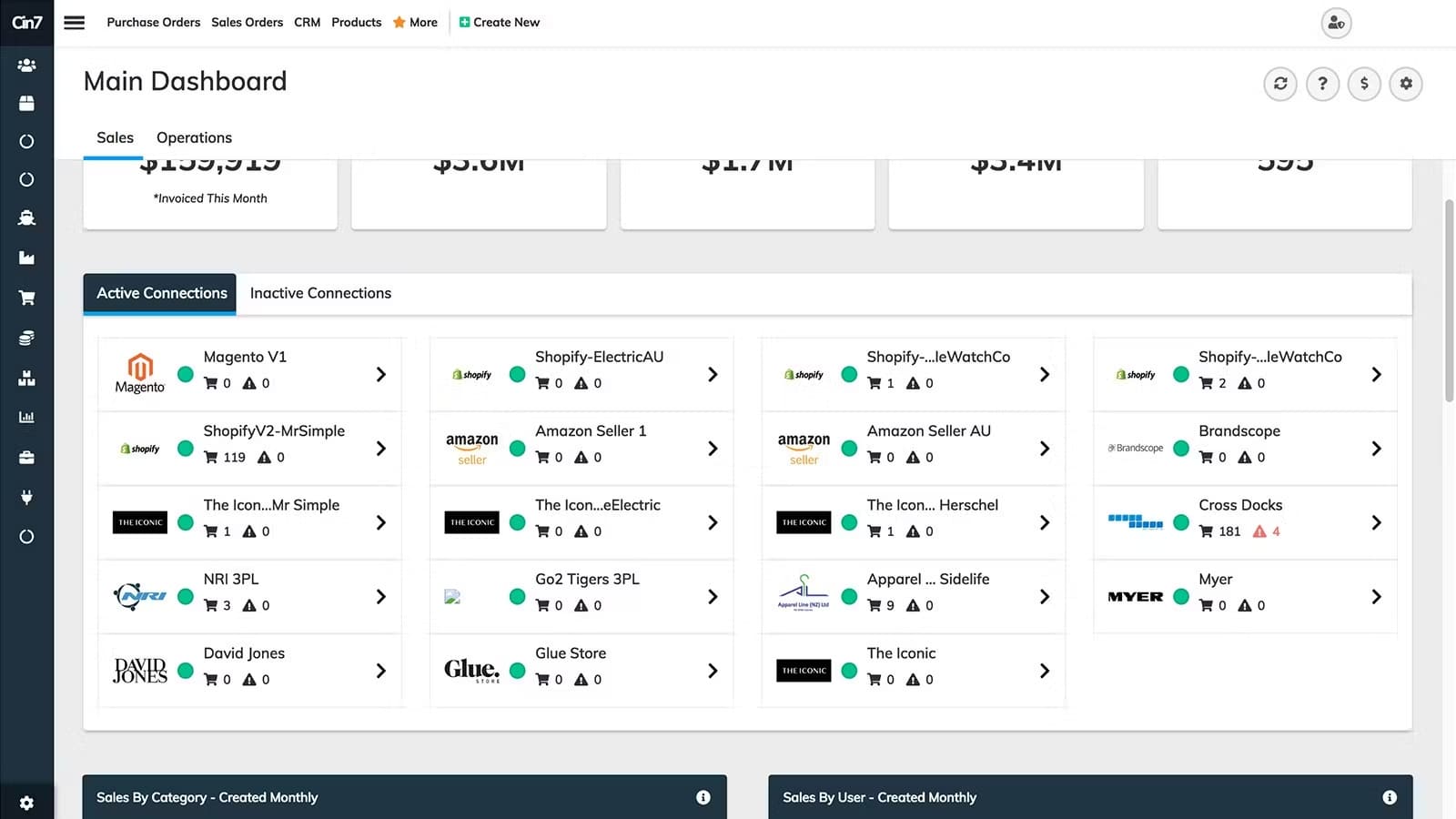This screenshot has width=1456, height=819.
Task: Select the integrations plug icon in sidebar
Action: (x=27, y=497)
